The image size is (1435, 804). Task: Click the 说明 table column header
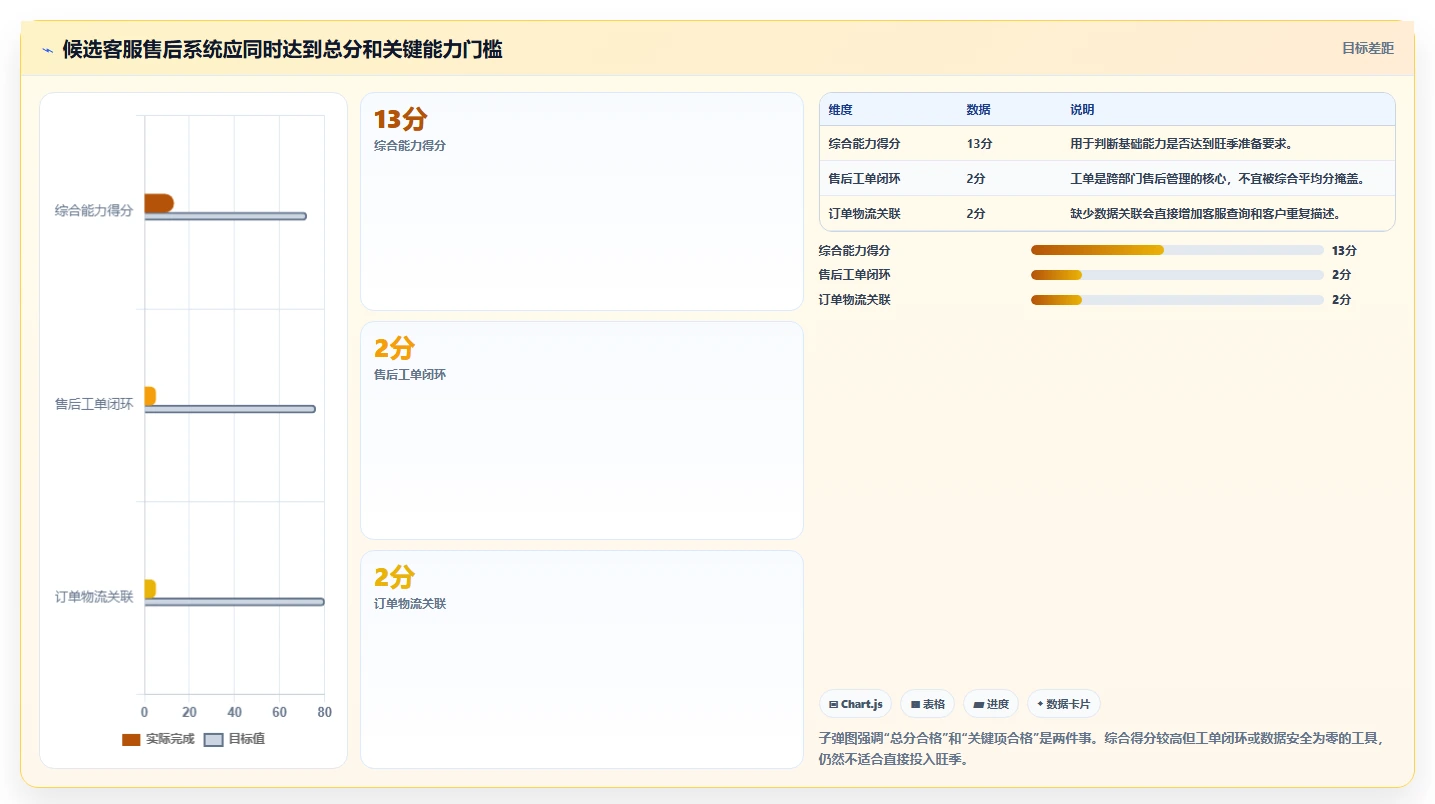[x=1082, y=110]
